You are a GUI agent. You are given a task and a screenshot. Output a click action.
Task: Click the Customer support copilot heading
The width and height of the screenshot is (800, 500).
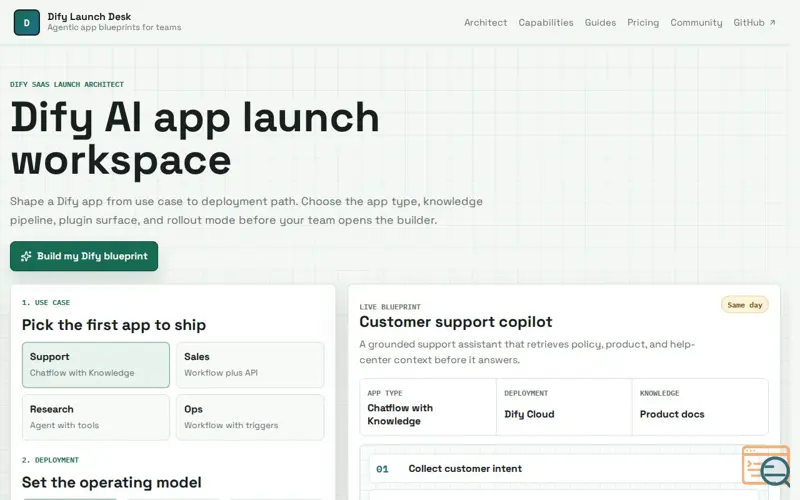tap(456, 322)
